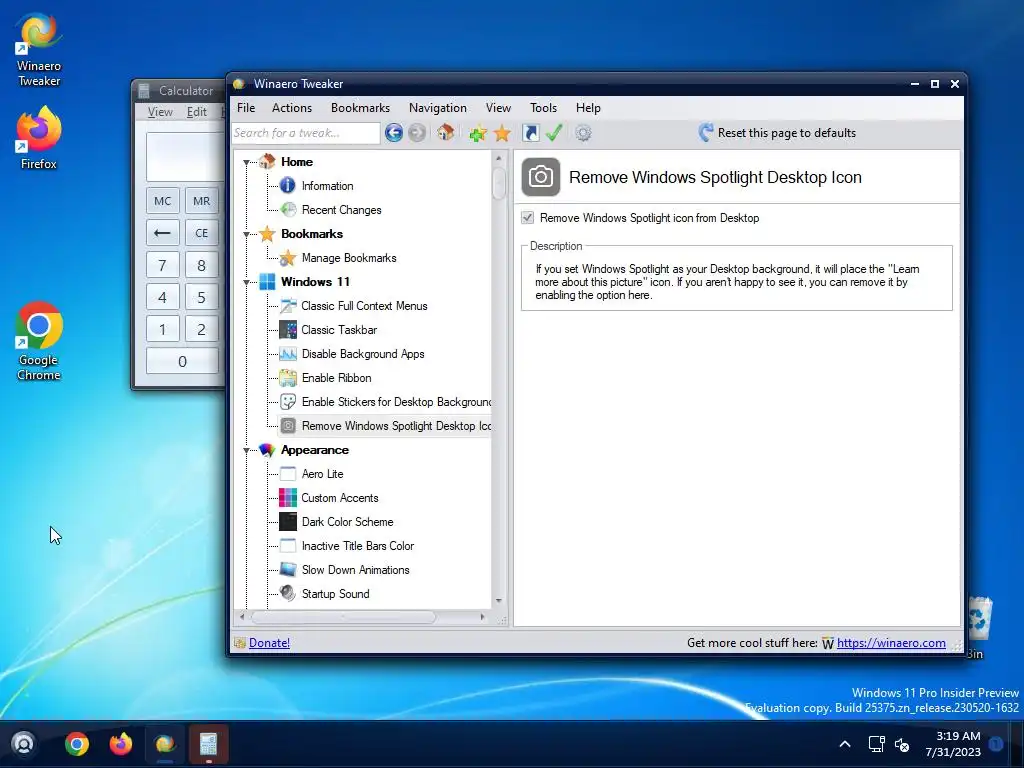Viewport: 1024px width, 768px height.
Task: Click the tree horizontal scrollbar right arrow
Action: (x=483, y=616)
